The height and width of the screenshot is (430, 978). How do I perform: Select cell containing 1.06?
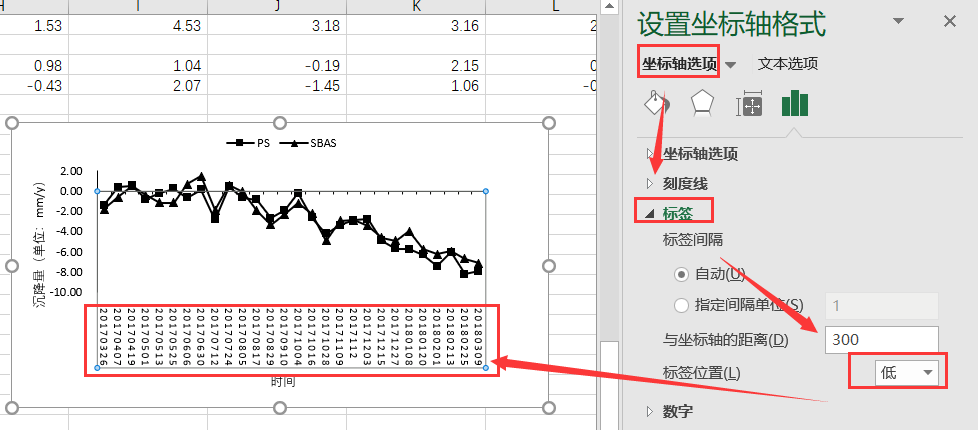[416, 86]
